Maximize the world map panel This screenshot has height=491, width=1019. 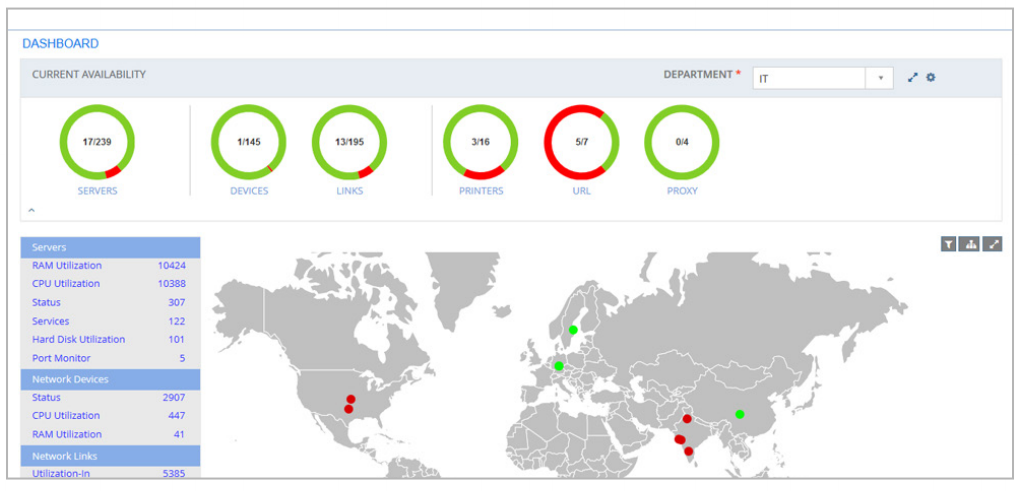pos(992,244)
